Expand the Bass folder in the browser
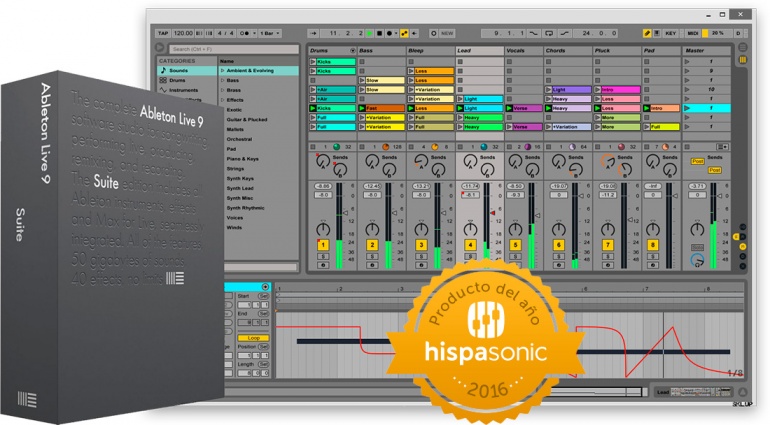This screenshot has height=425, width=770. 222,80
